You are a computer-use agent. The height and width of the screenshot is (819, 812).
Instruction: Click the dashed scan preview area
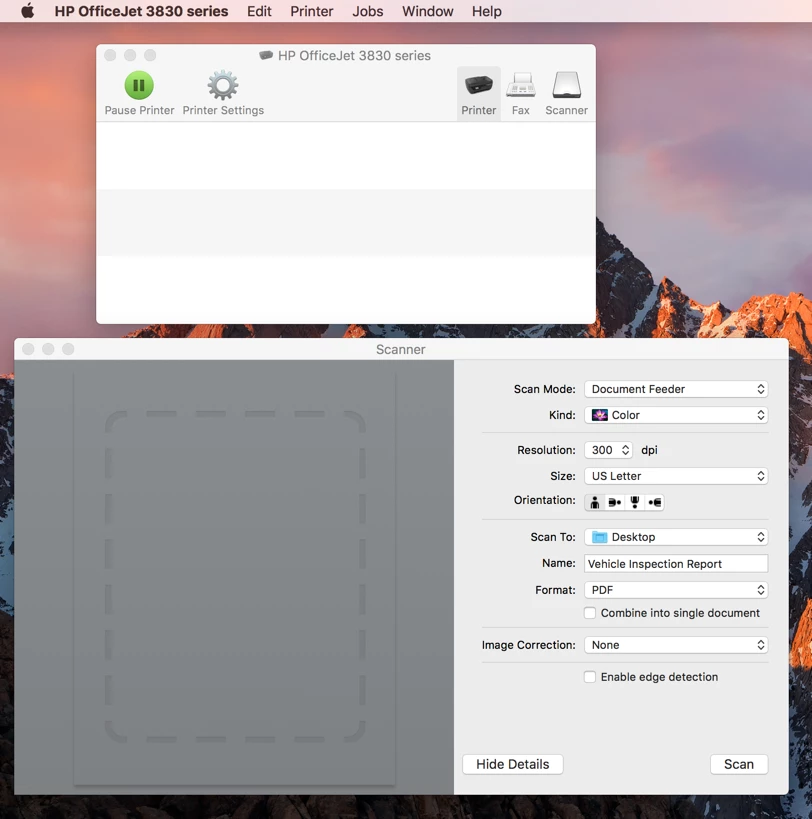pos(235,577)
